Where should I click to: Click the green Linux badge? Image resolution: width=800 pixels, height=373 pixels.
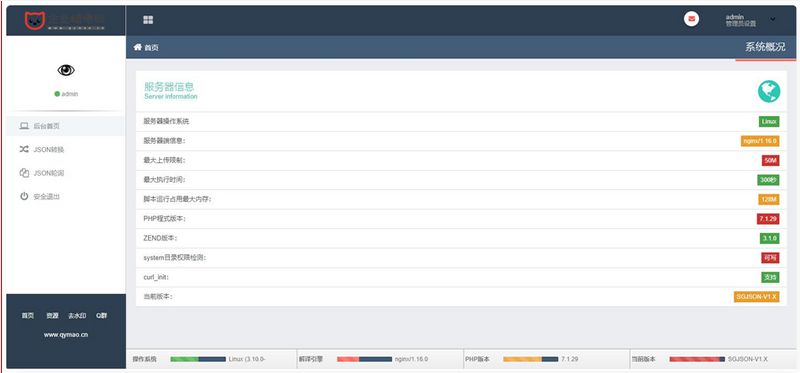coord(769,121)
